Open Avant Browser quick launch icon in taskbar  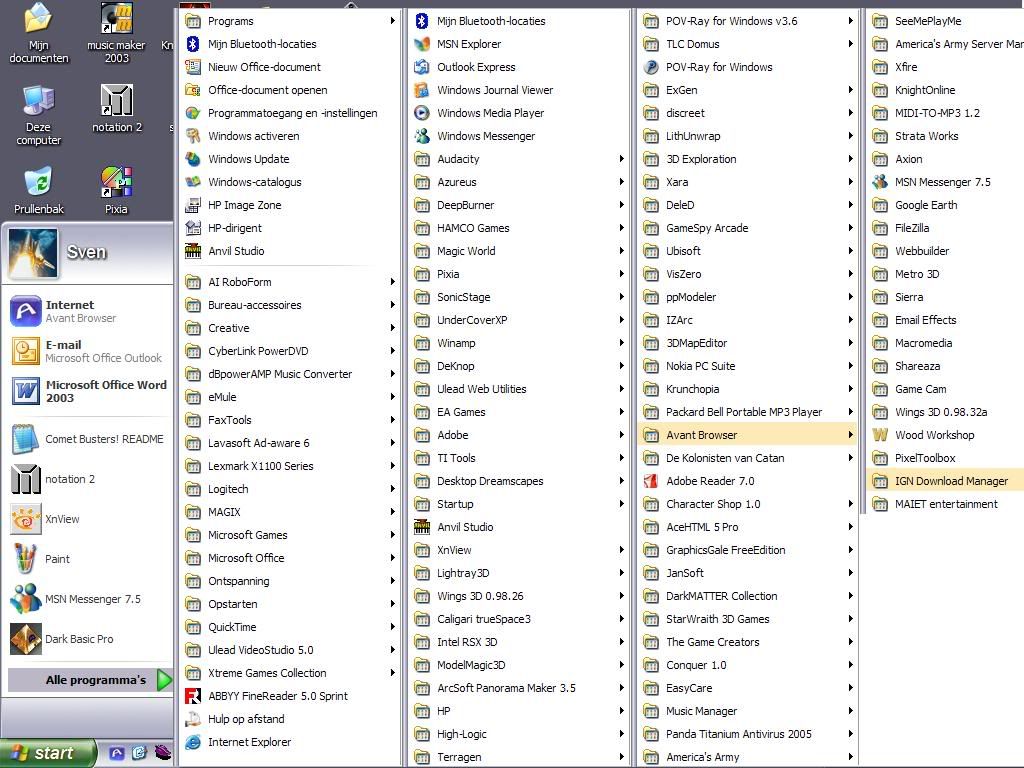tap(116, 753)
